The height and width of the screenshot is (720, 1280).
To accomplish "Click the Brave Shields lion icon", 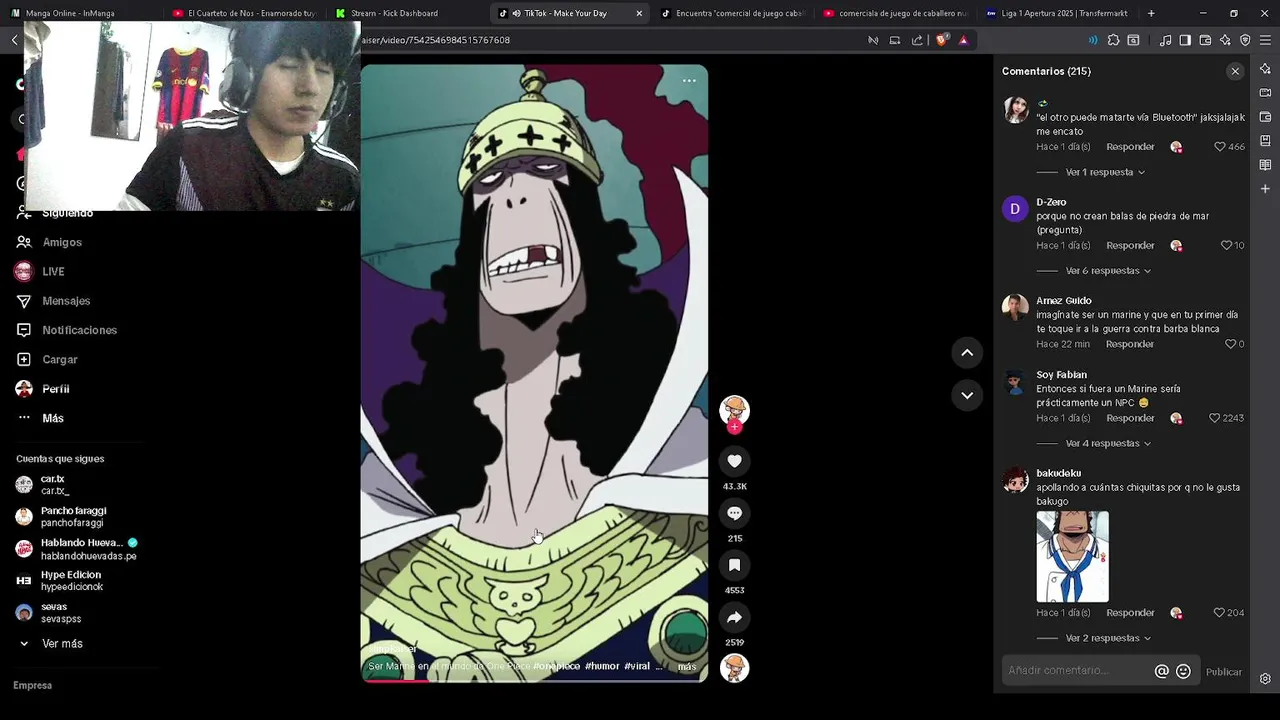I will coord(942,40).
